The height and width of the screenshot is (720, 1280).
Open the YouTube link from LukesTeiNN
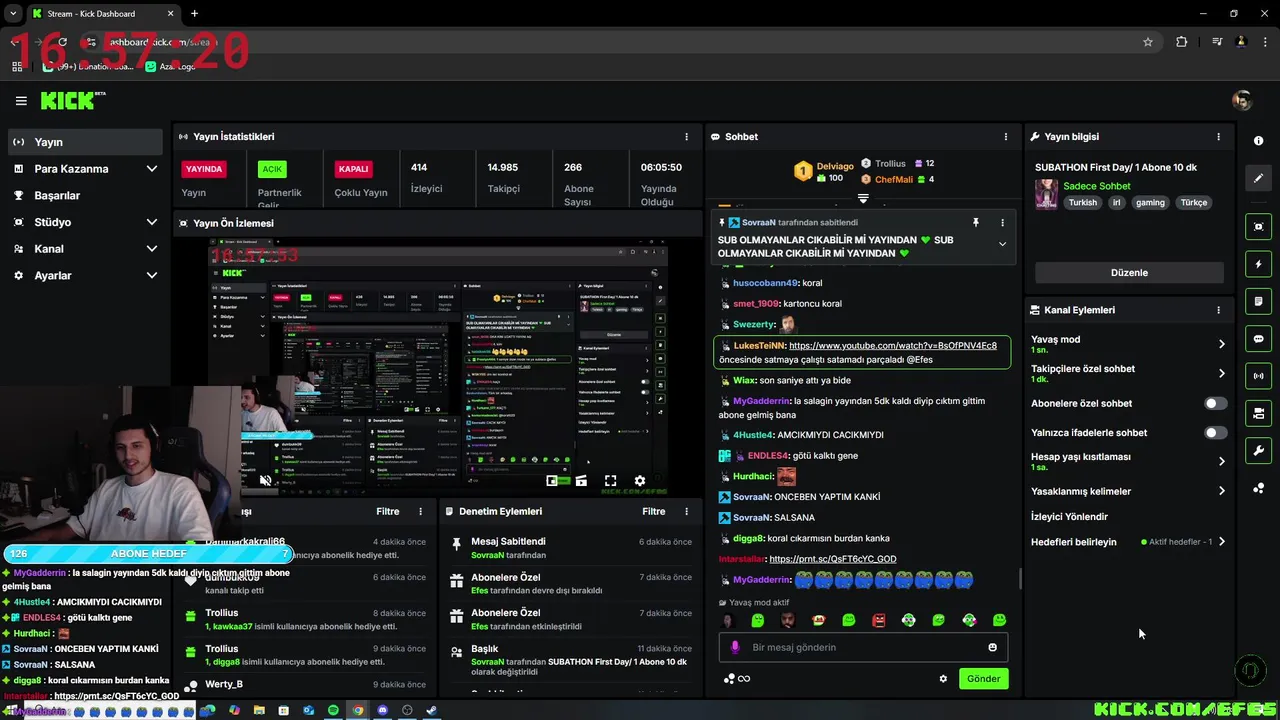893,346
